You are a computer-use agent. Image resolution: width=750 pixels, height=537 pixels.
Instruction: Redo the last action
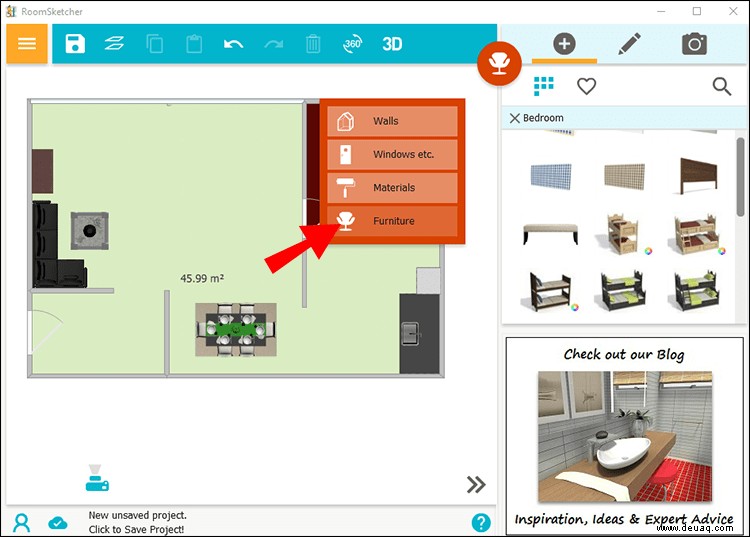[273, 44]
